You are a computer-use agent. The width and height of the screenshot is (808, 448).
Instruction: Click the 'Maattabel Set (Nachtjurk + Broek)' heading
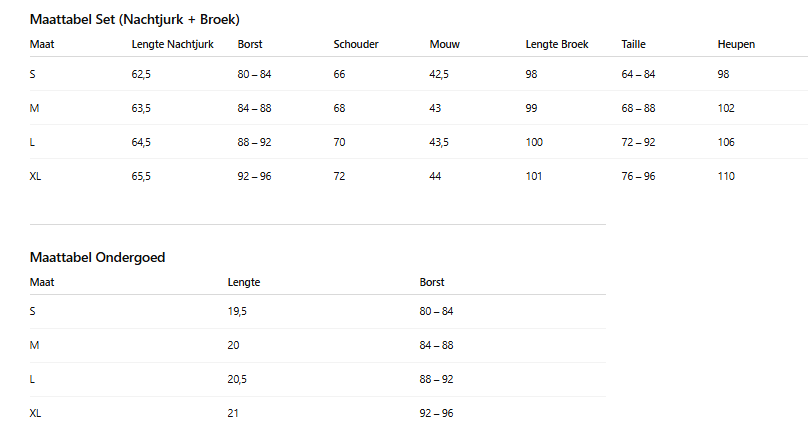134,19
